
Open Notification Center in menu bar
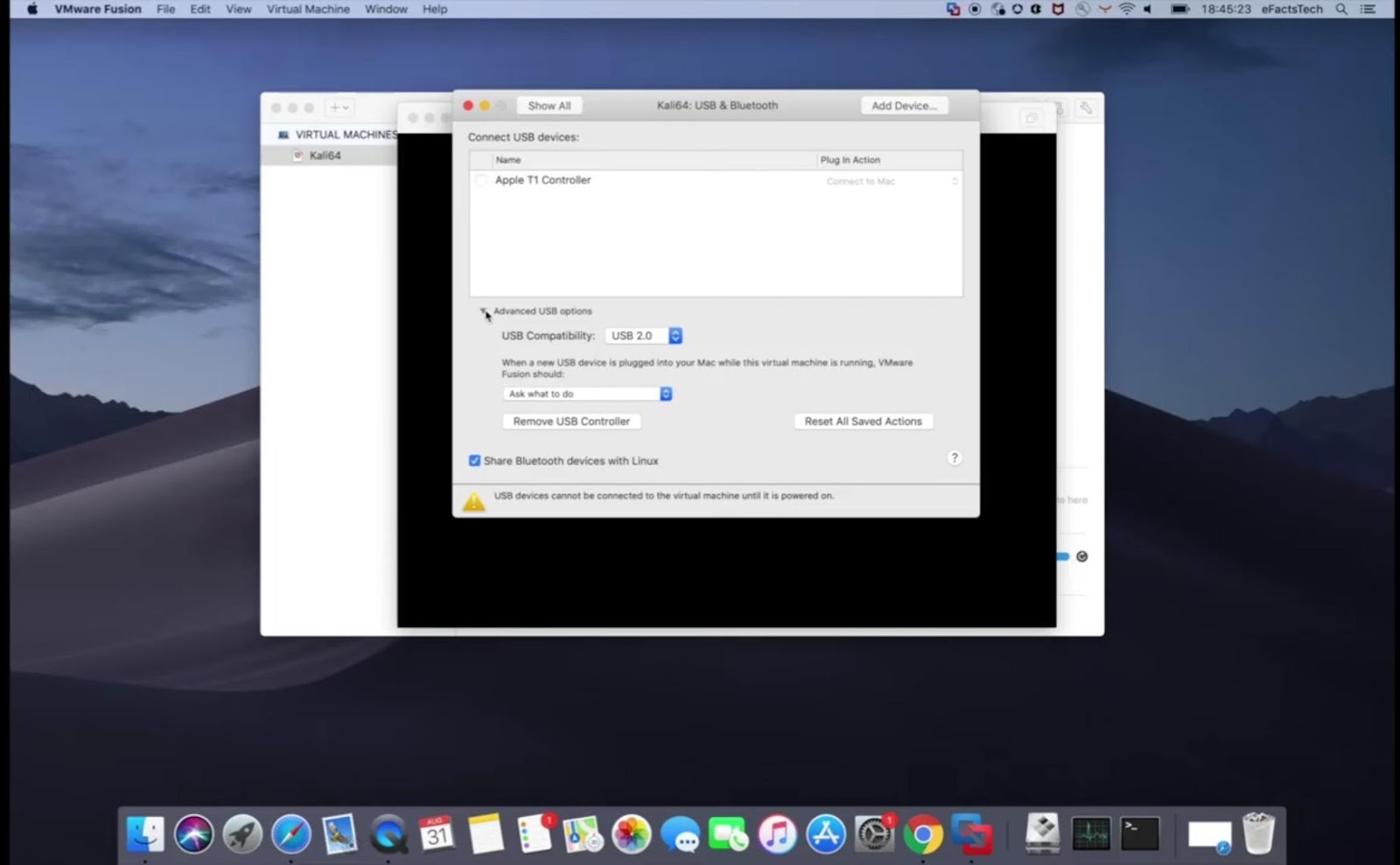[x=1368, y=10]
